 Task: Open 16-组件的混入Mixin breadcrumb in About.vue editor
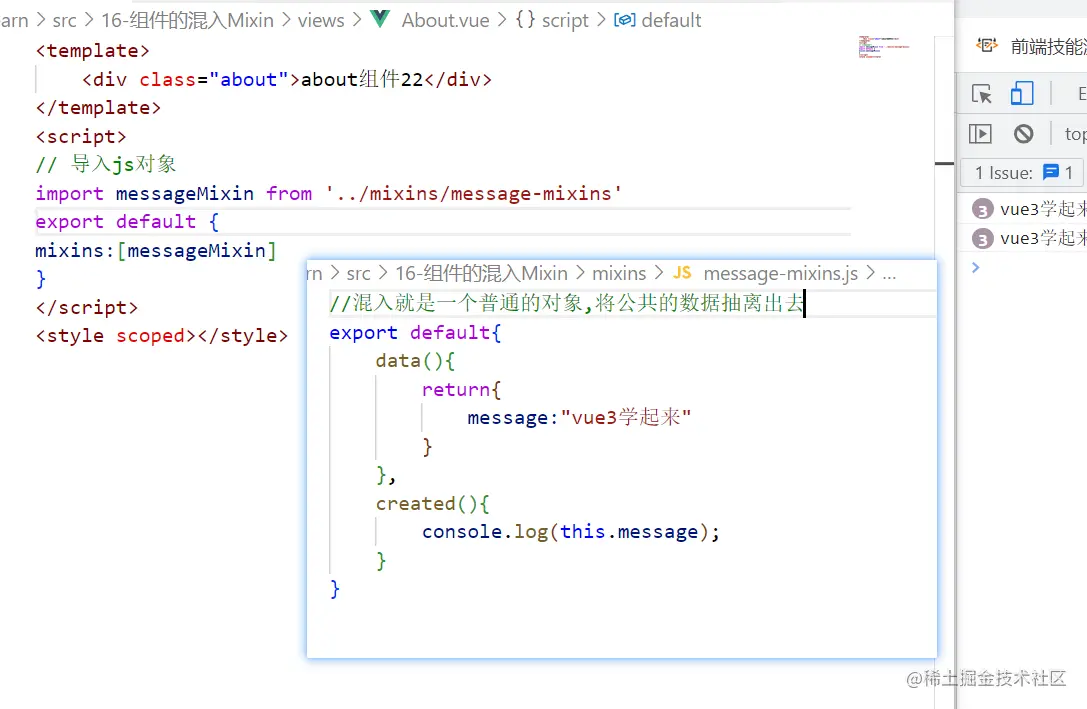coord(187,21)
